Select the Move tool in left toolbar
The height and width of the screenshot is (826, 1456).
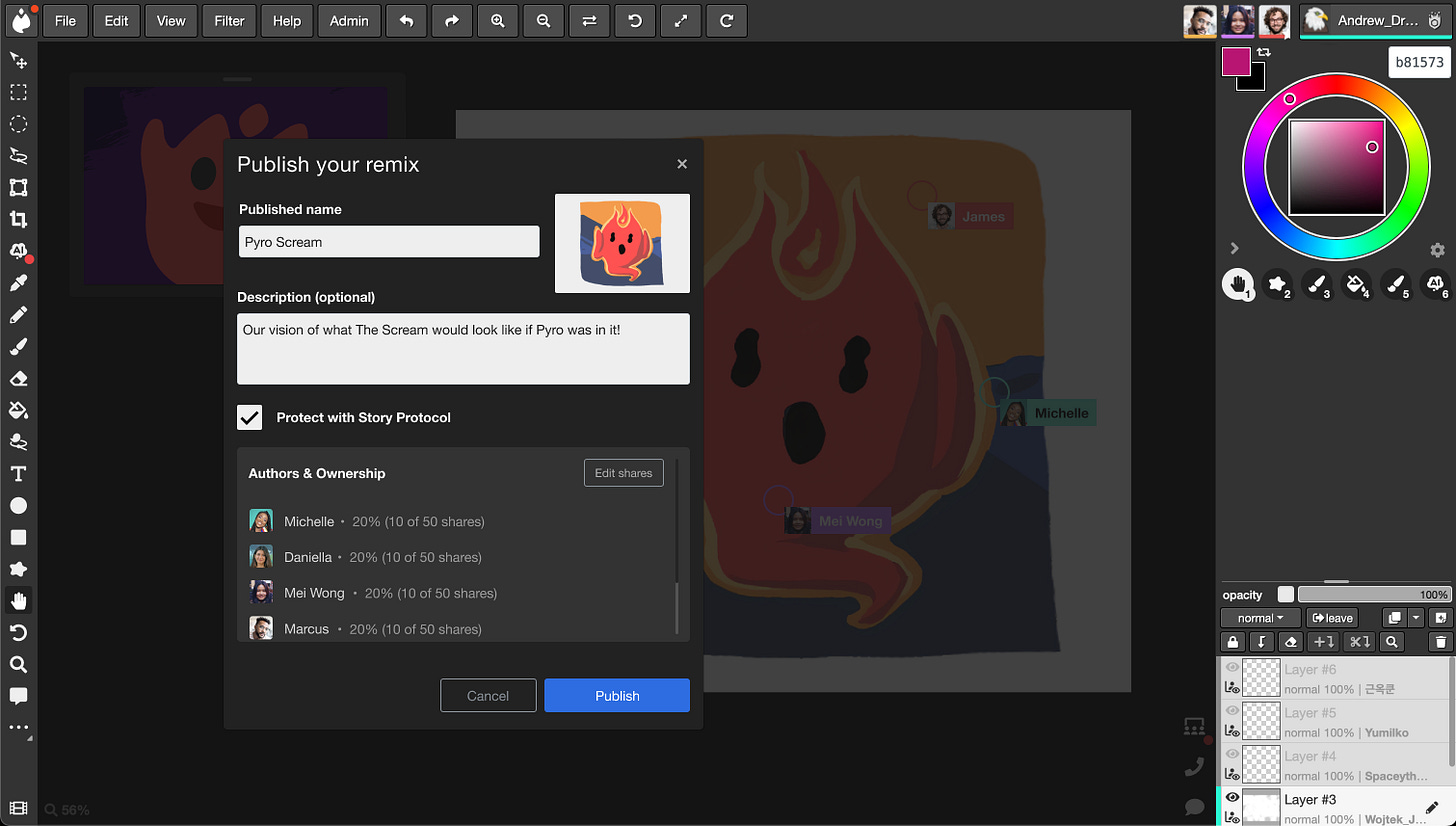pos(18,61)
